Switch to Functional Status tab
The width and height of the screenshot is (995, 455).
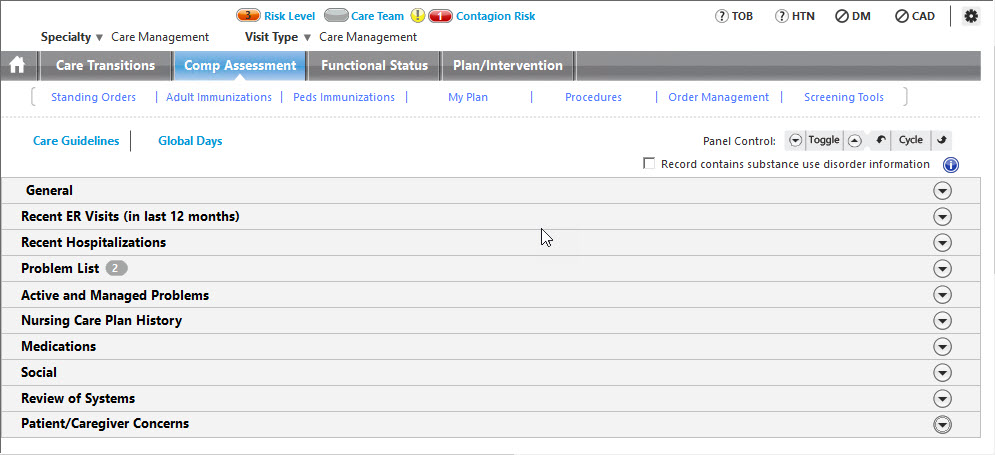point(374,65)
